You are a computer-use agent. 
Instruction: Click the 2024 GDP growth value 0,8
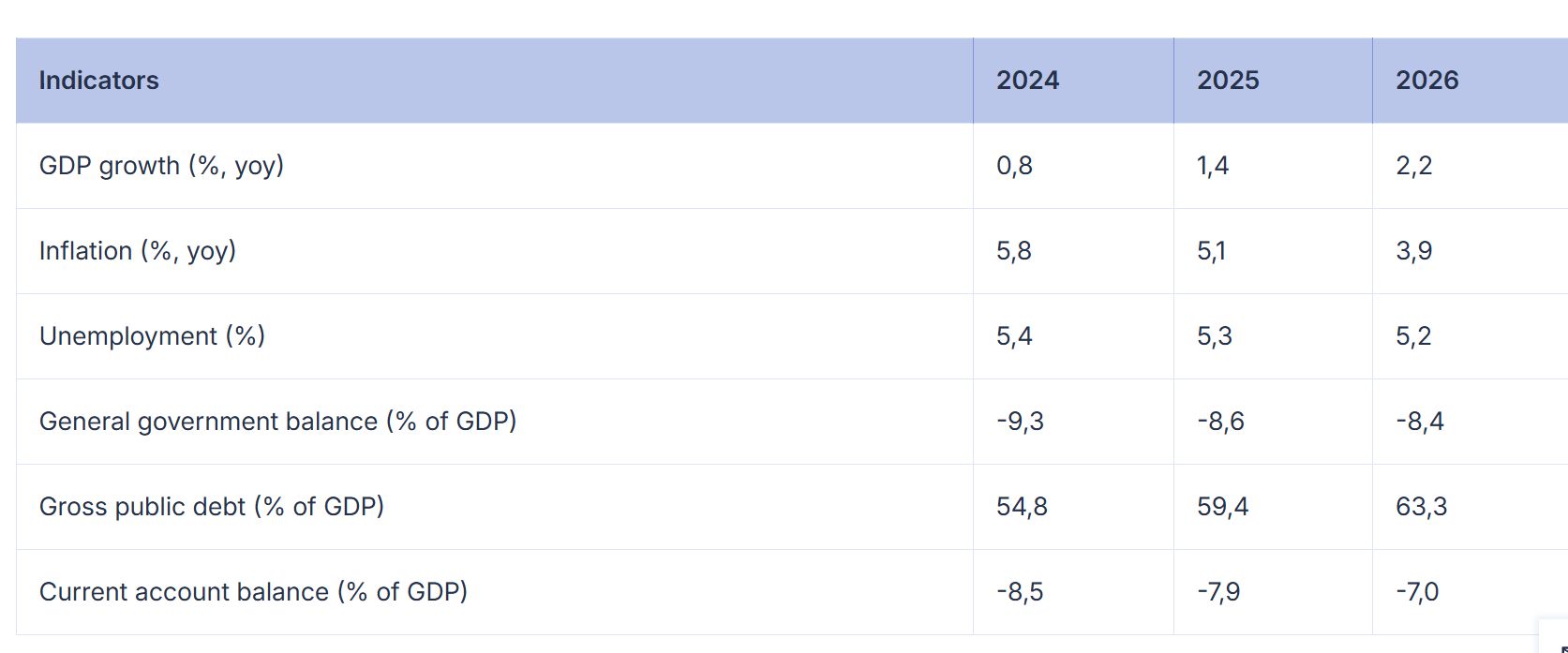point(1014,166)
